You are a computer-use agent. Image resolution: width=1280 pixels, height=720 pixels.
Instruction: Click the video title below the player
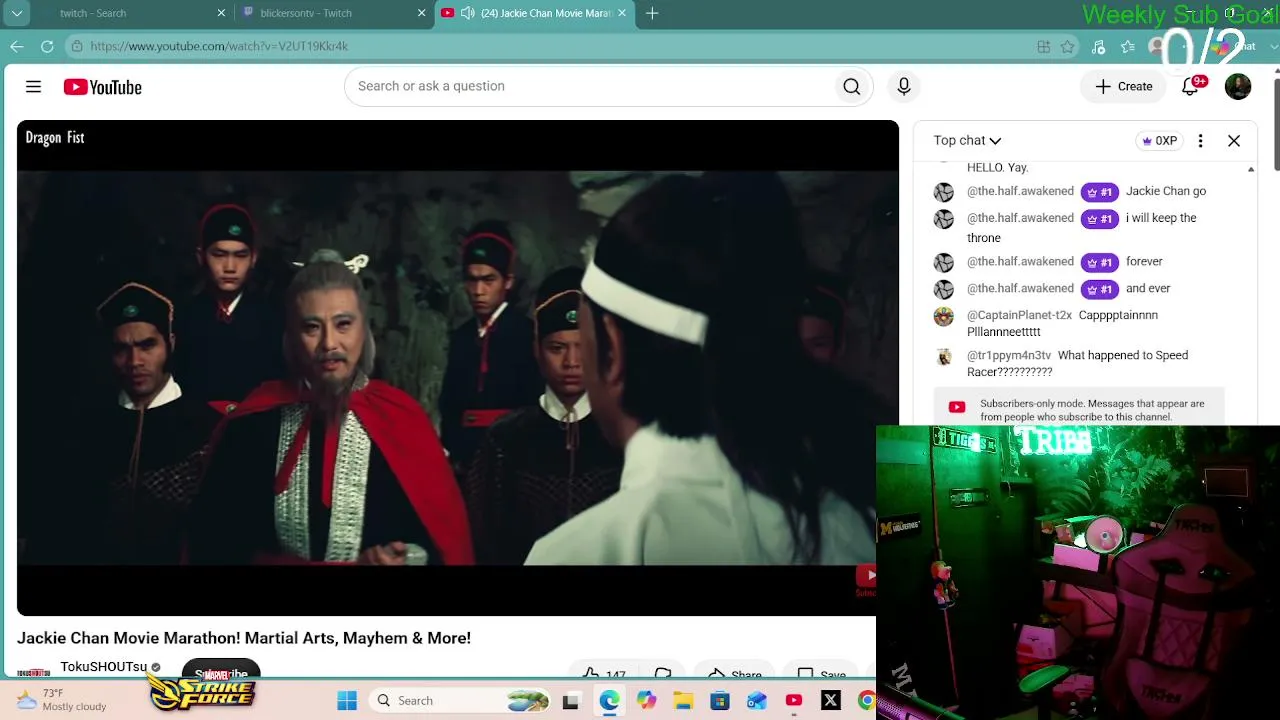(244, 638)
